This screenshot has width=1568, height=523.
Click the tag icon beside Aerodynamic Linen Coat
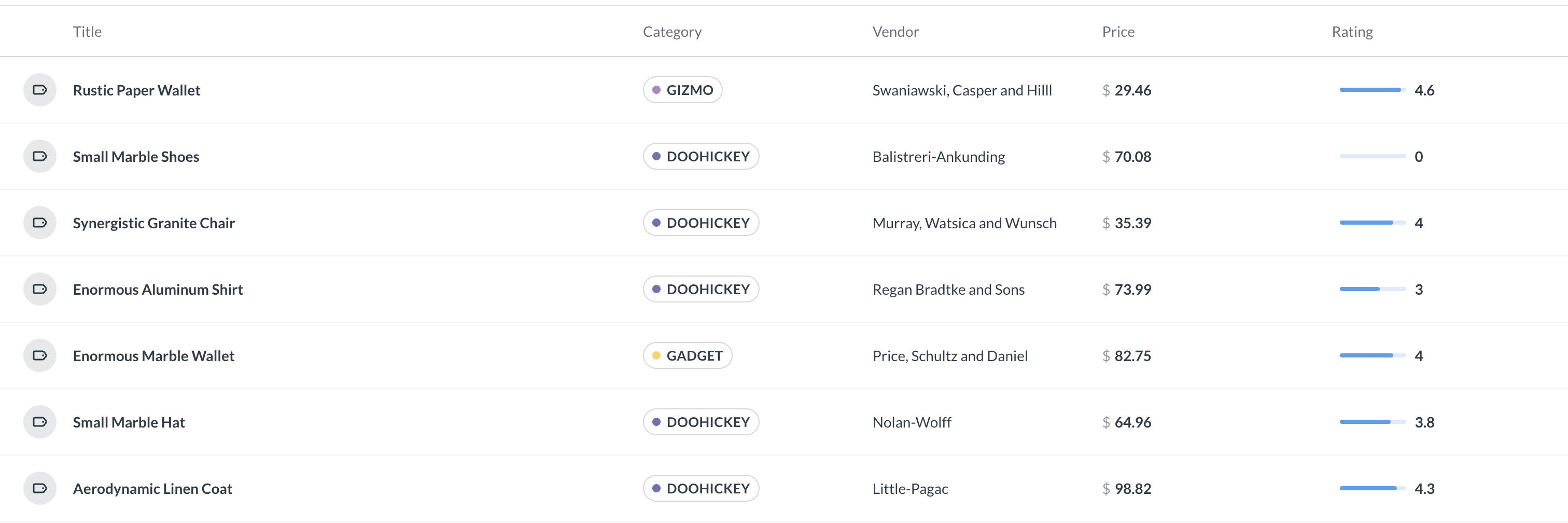pos(39,488)
